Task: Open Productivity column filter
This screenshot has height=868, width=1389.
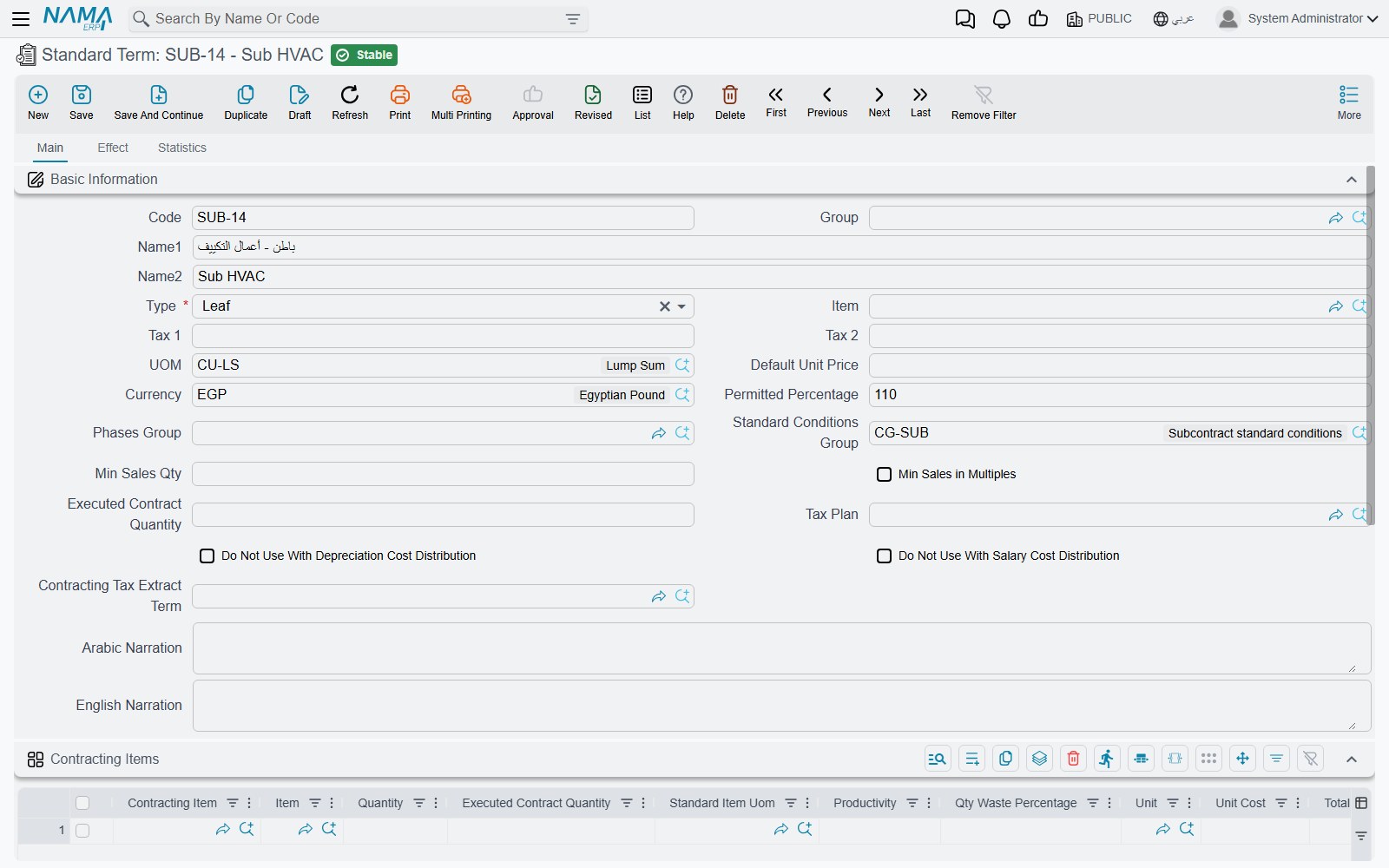Action: click(912, 803)
